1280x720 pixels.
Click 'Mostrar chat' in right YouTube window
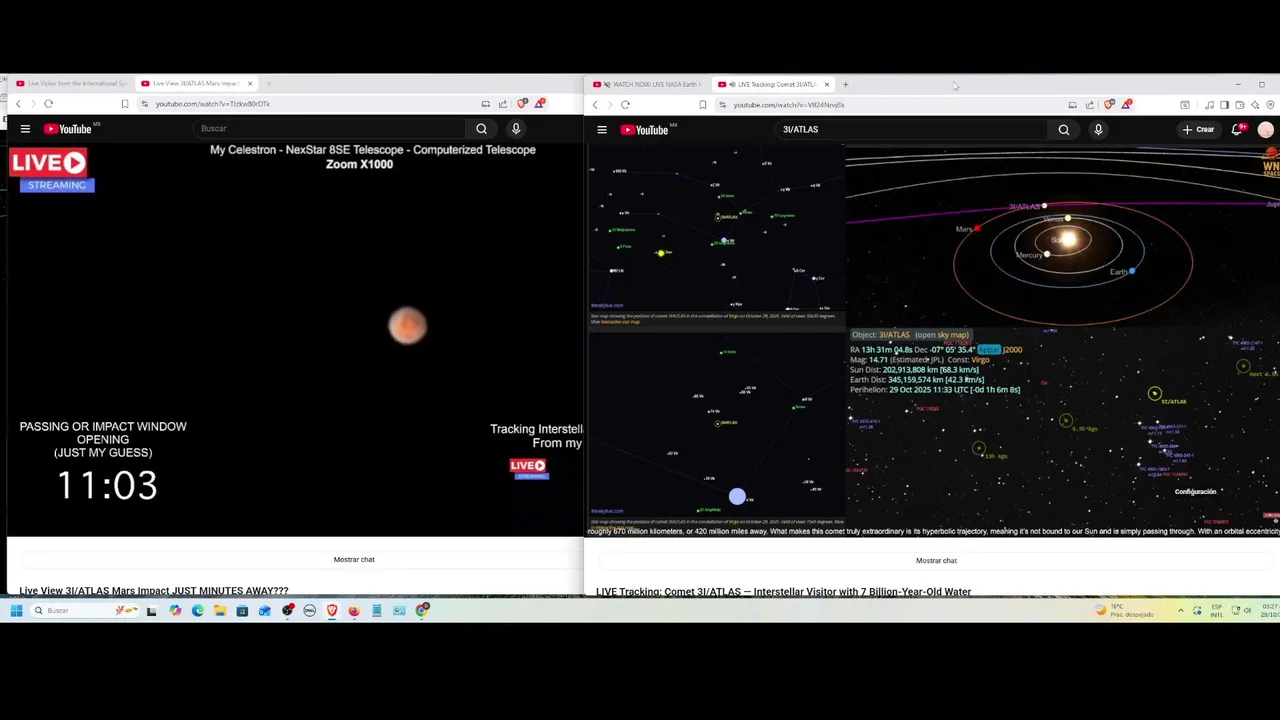(x=936, y=560)
